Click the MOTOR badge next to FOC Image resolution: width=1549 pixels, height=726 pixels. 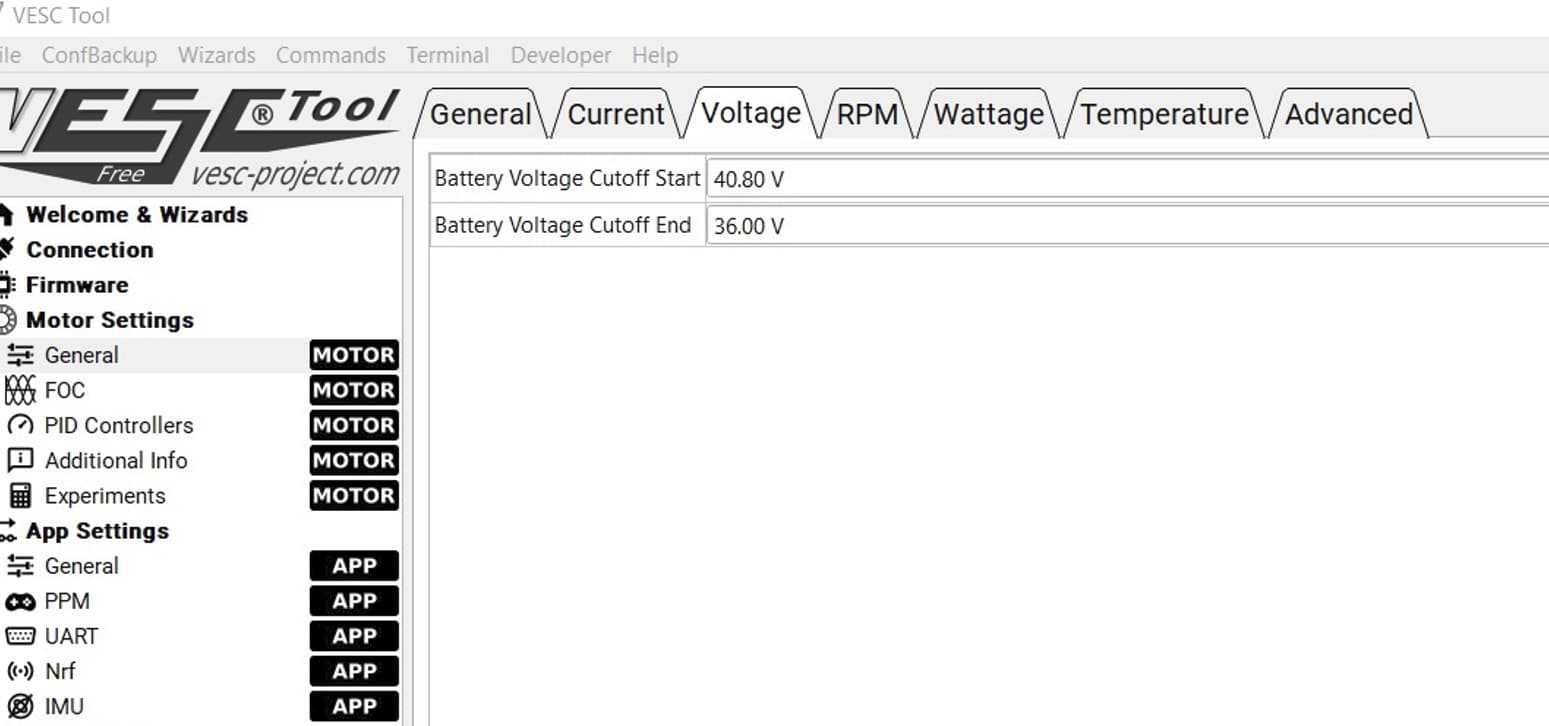(x=354, y=390)
